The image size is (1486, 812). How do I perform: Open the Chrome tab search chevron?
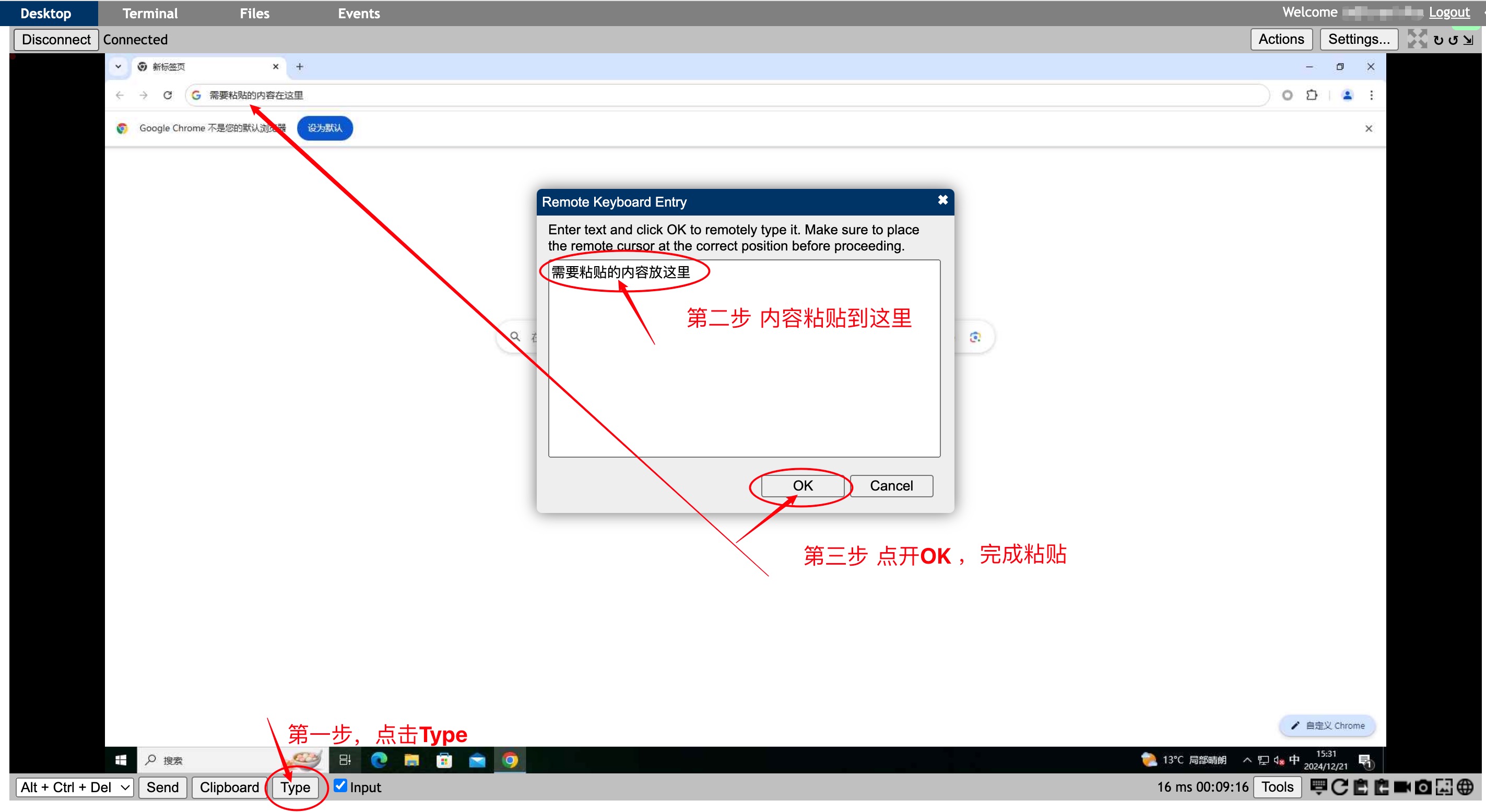117,66
